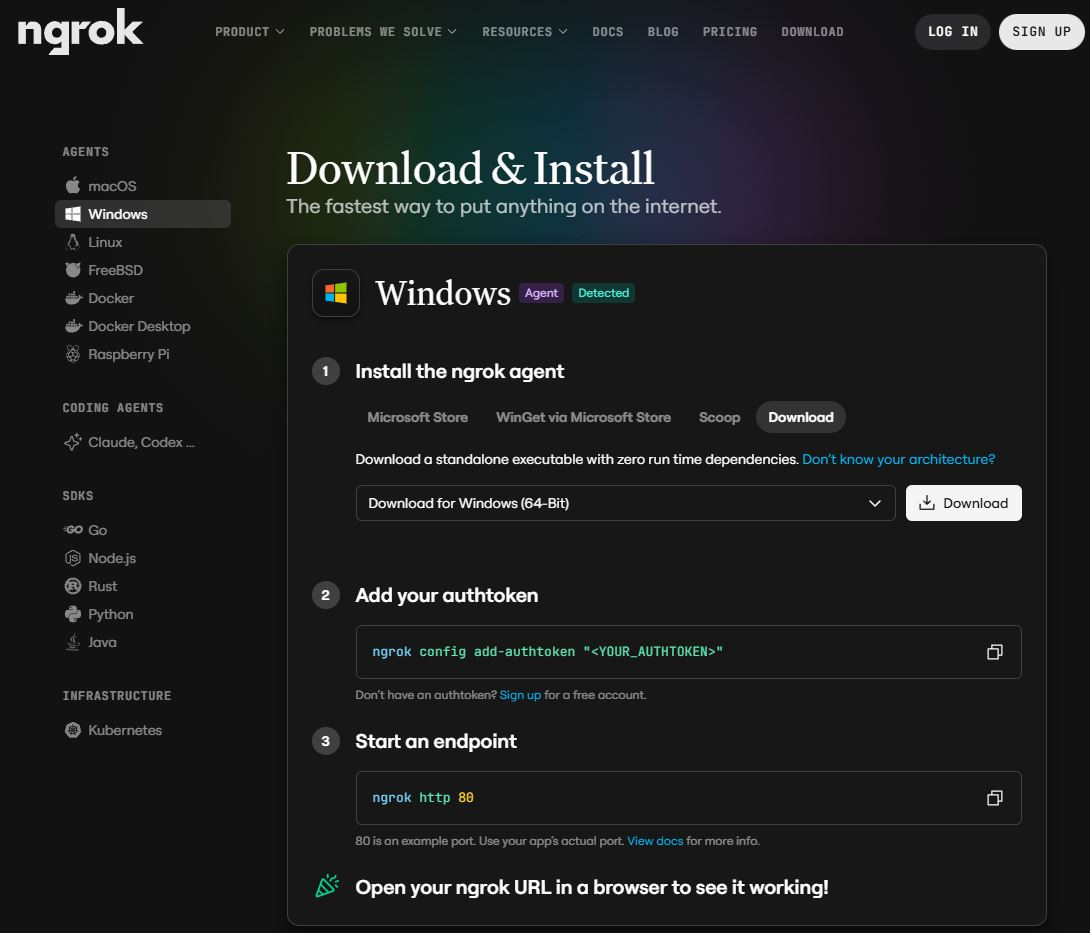
Task: Click the green Detected badge
Action: point(603,293)
